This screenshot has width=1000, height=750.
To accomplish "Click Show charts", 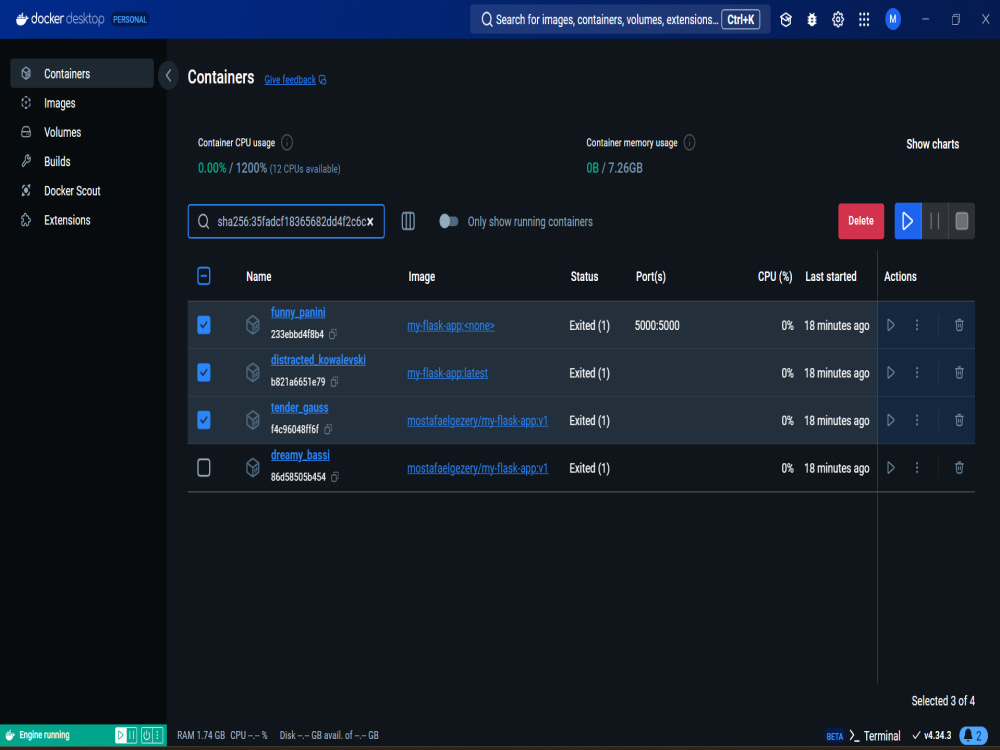I will click(x=932, y=144).
